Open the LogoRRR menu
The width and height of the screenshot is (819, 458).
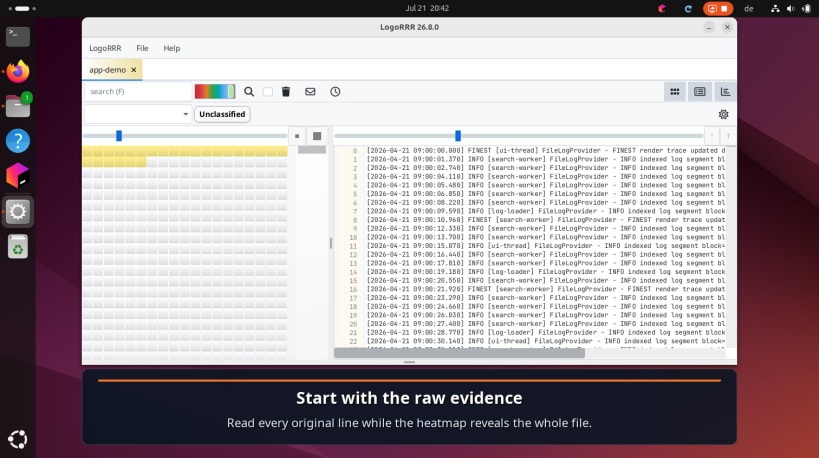point(105,48)
